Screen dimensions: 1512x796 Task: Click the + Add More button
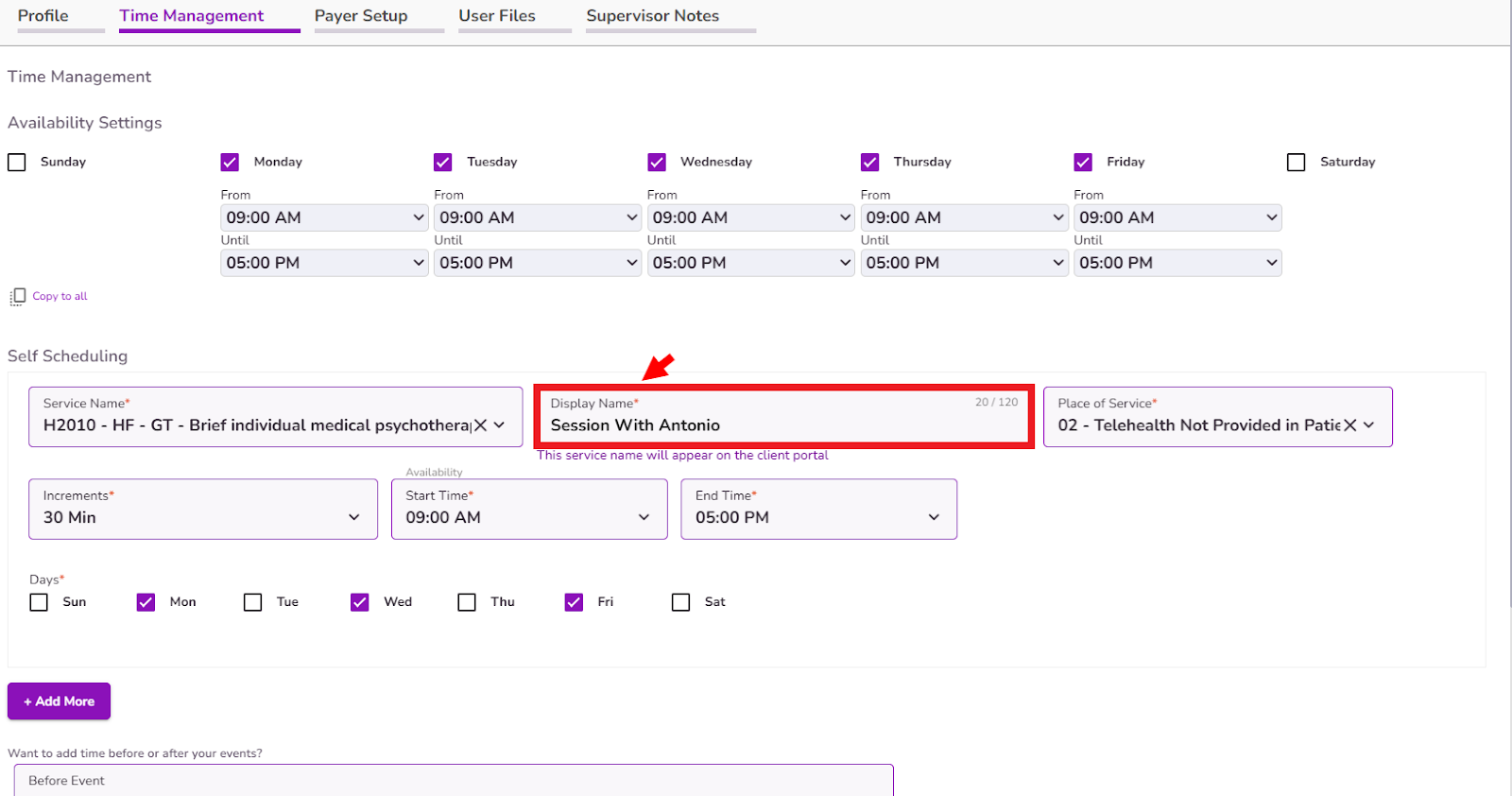tap(59, 701)
